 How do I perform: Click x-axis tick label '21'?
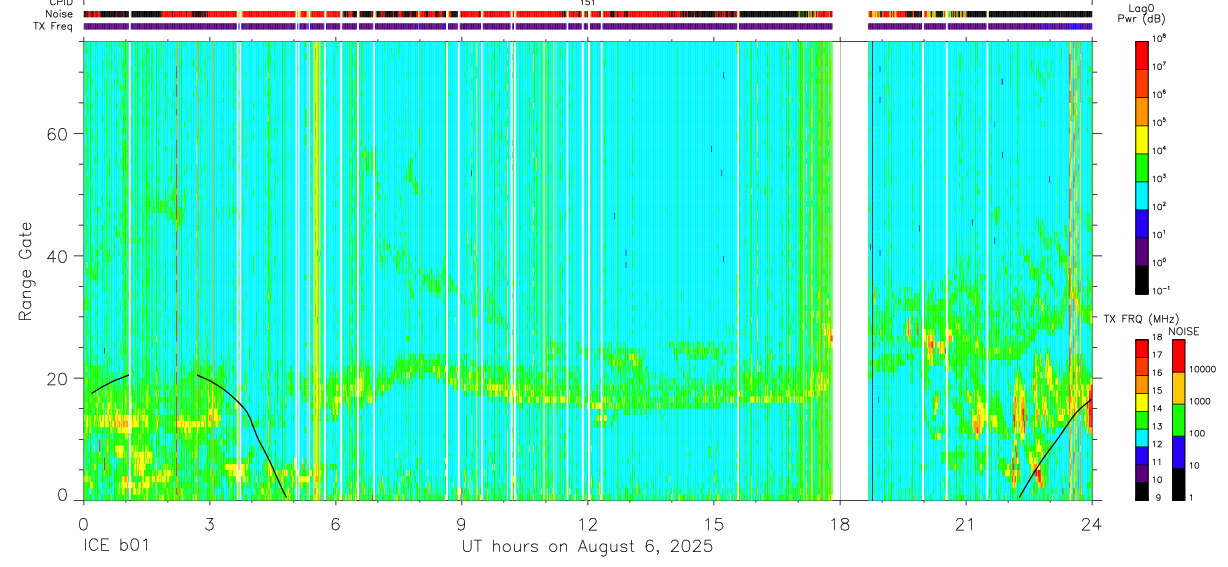(x=965, y=524)
